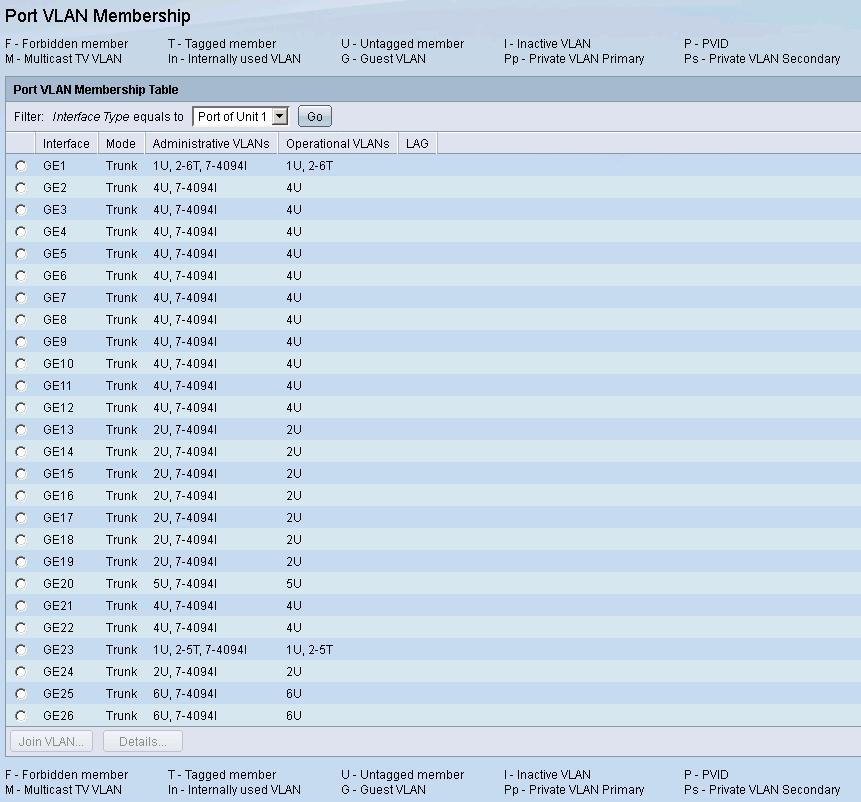Screen dimensions: 861x802
Task: Sort by the Interface column header
Action: [x=66, y=143]
